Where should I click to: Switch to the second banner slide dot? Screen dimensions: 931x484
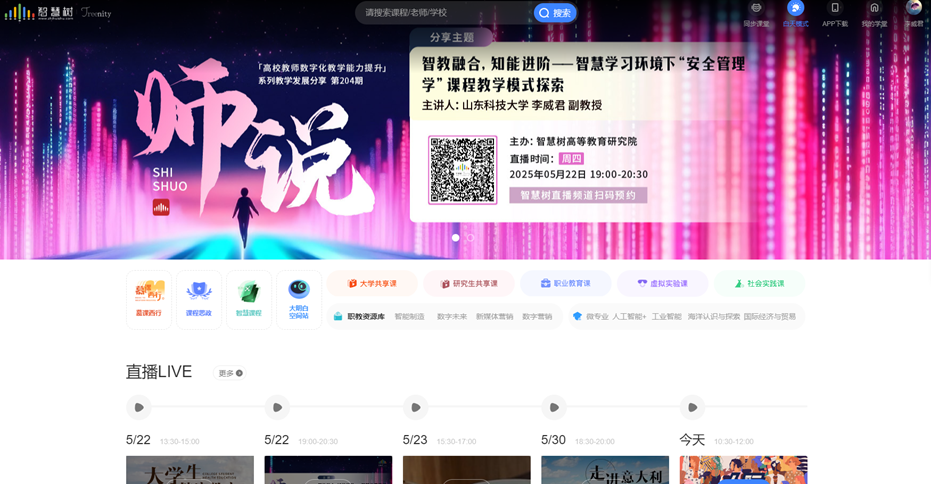click(471, 238)
